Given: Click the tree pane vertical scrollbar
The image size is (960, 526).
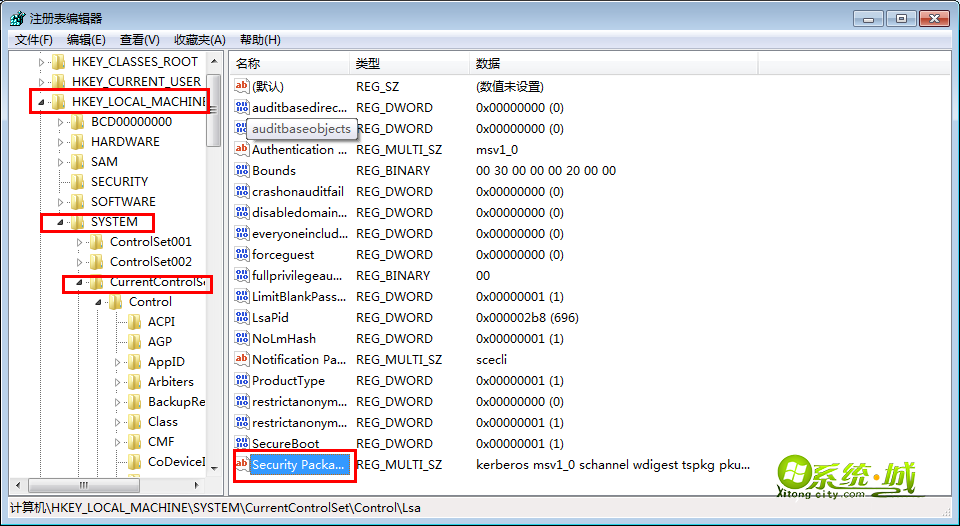Looking at the screenshot, I should [213, 300].
